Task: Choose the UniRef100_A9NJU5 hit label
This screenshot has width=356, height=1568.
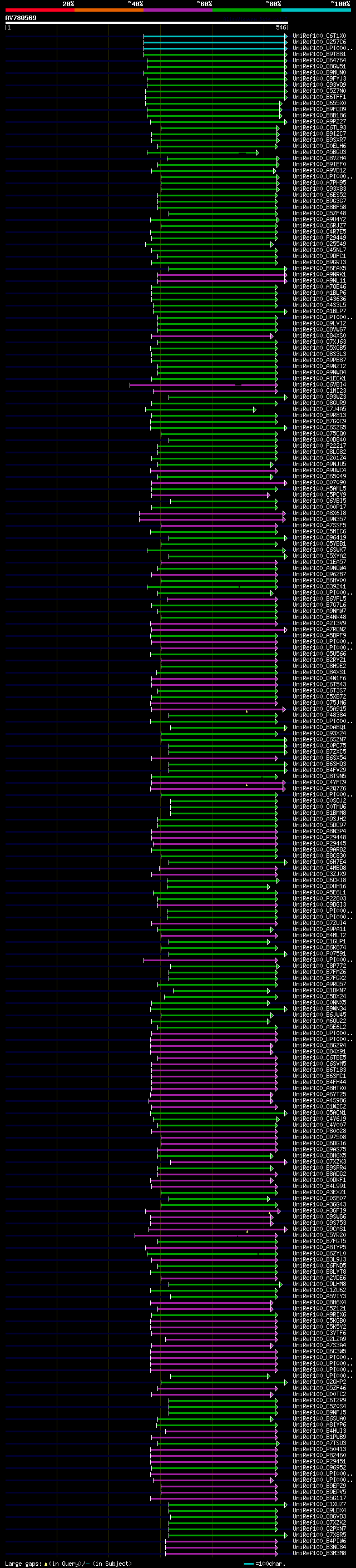Action: 319,464
